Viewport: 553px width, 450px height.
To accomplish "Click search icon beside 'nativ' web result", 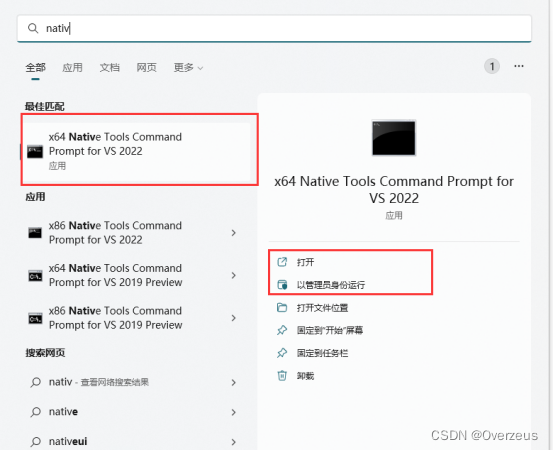I will pyautogui.click(x=35, y=382).
